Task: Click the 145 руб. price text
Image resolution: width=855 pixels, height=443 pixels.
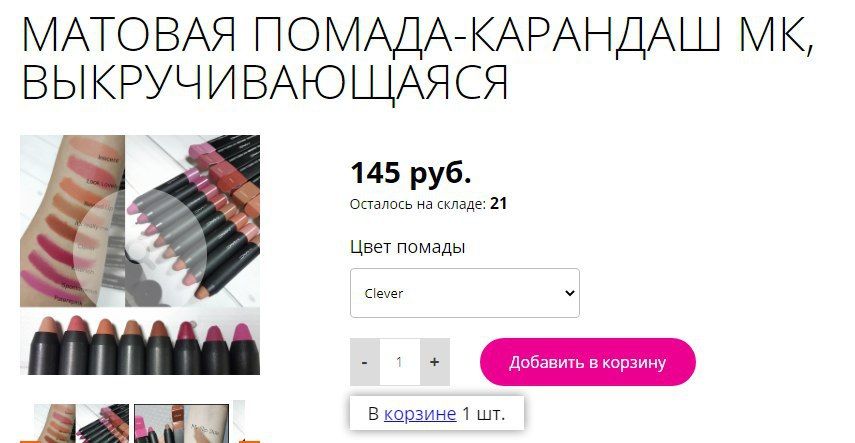Action: click(x=411, y=173)
